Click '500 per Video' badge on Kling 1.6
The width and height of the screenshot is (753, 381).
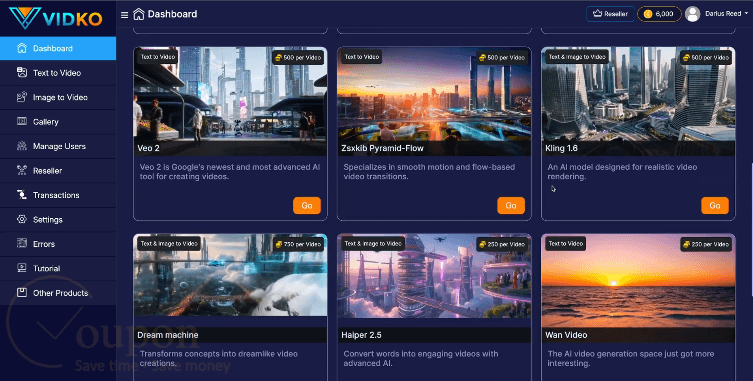(x=705, y=58)
